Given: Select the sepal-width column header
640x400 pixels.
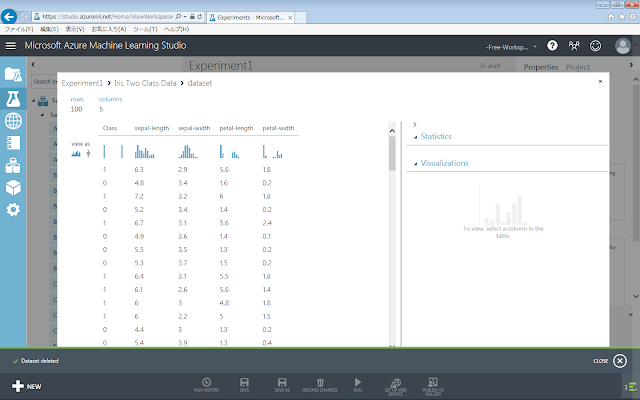Looking at the screenshot, I should click(x=194, y=128).
